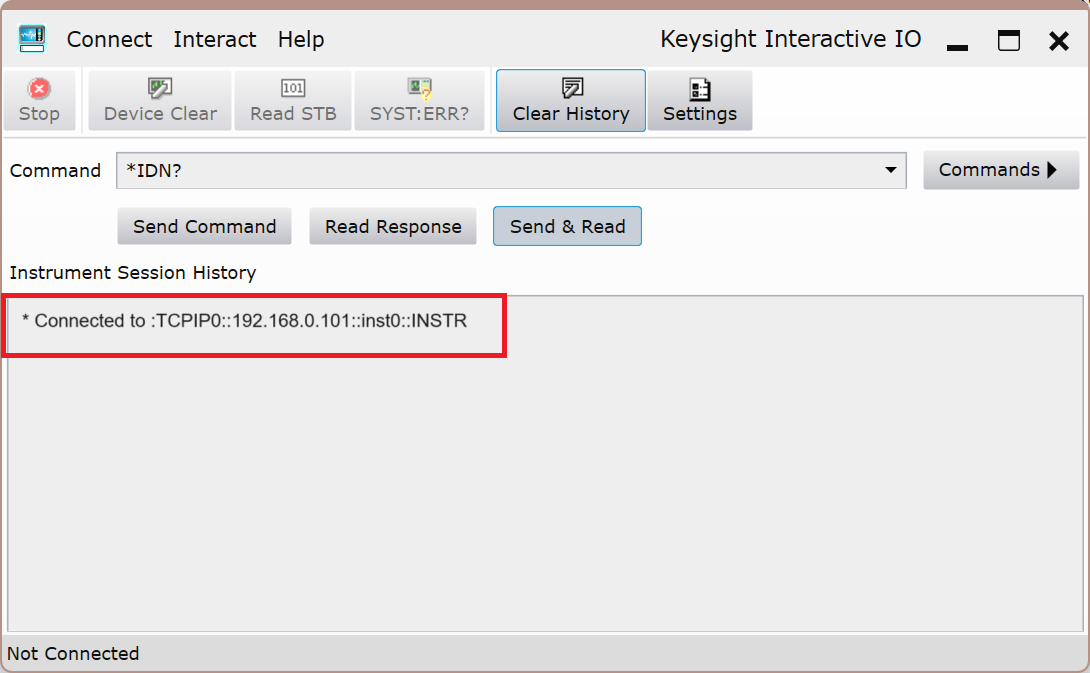Expand the Command history dropdown arrow
1090x673 pixels.
coord(890,171)
